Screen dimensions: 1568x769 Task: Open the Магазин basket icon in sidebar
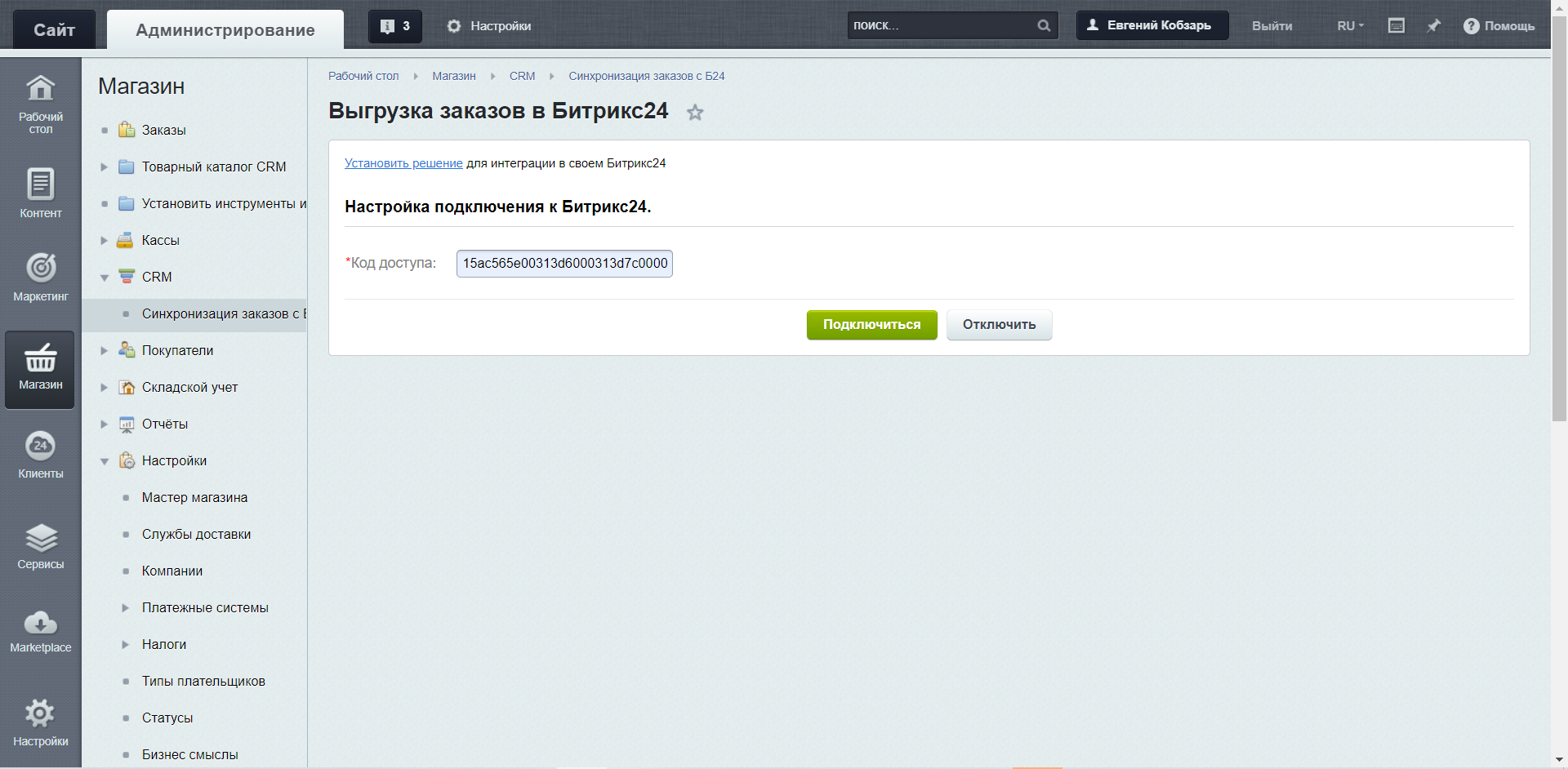[40, 358]
